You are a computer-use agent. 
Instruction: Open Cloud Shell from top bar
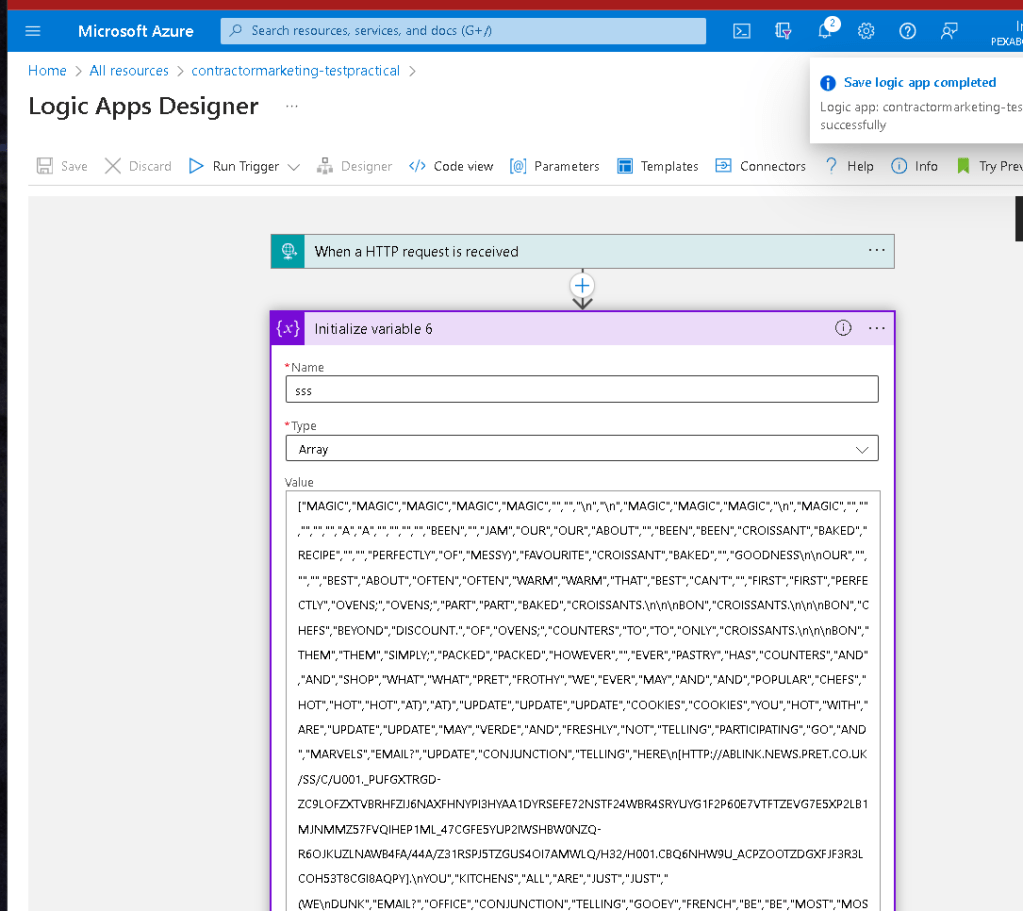point(742,31)
